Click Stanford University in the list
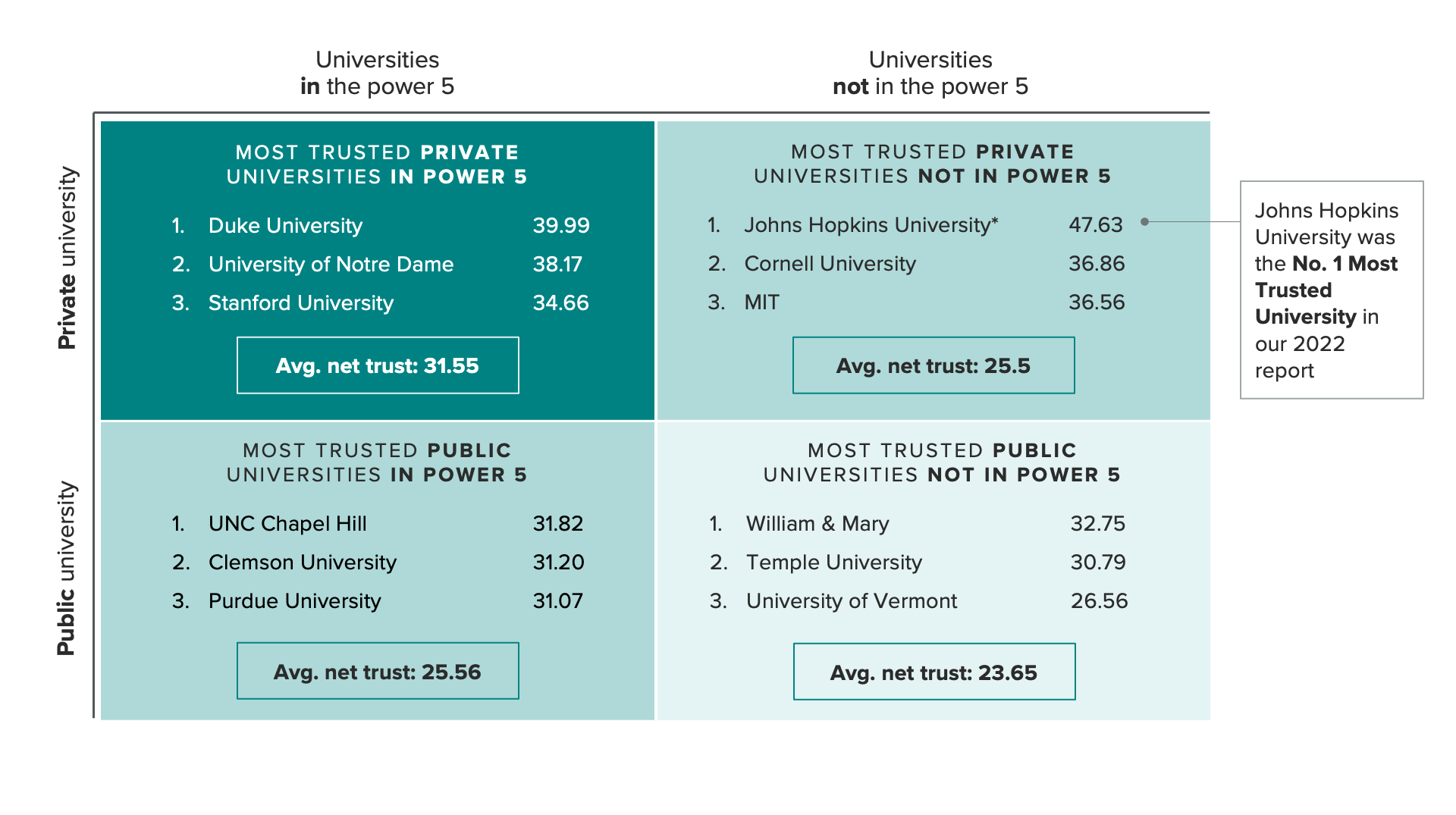 pyautogui.click(x=301, y=303)
